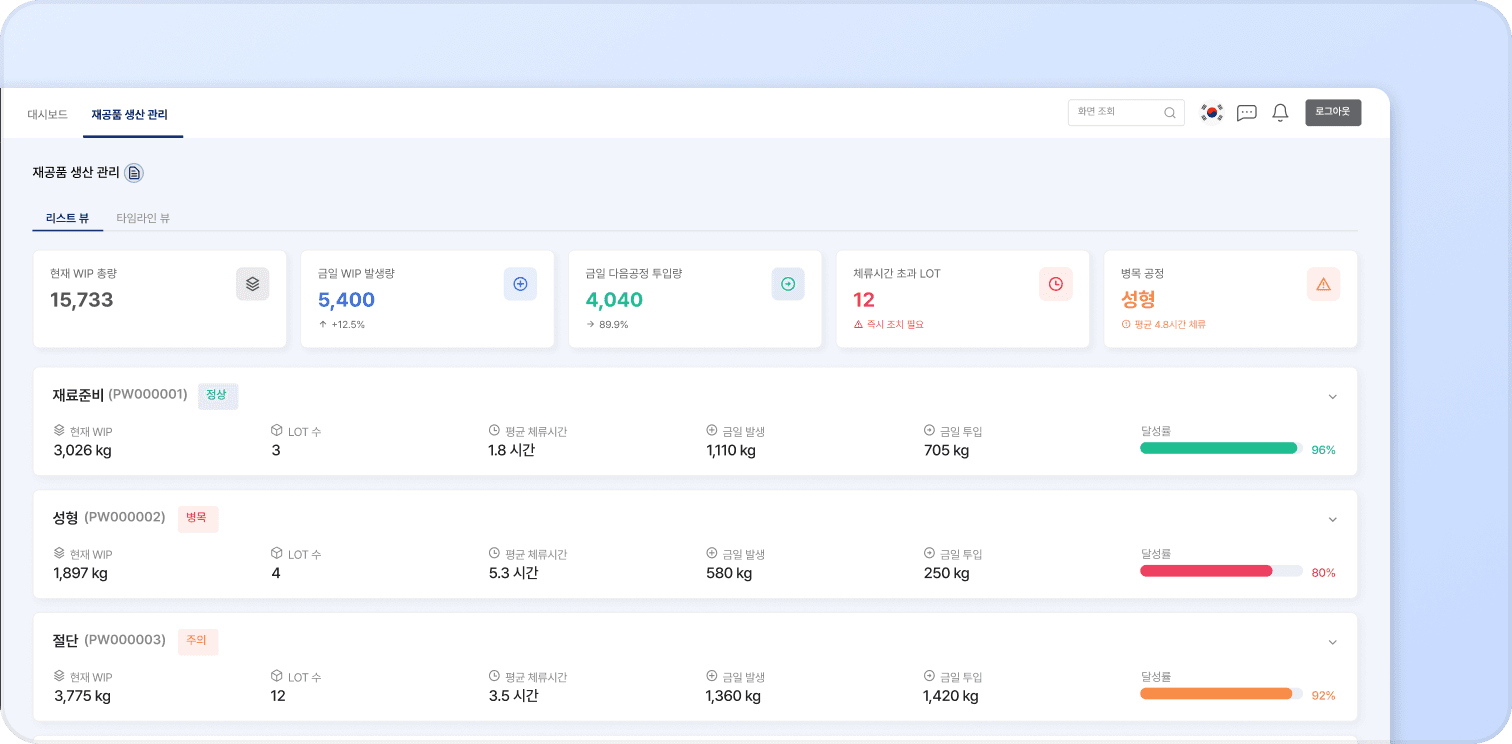The width and height of the screenshot is (1512, 744).
Task: Click the 주의 status badge on 절단
Action: pos(197,641)
